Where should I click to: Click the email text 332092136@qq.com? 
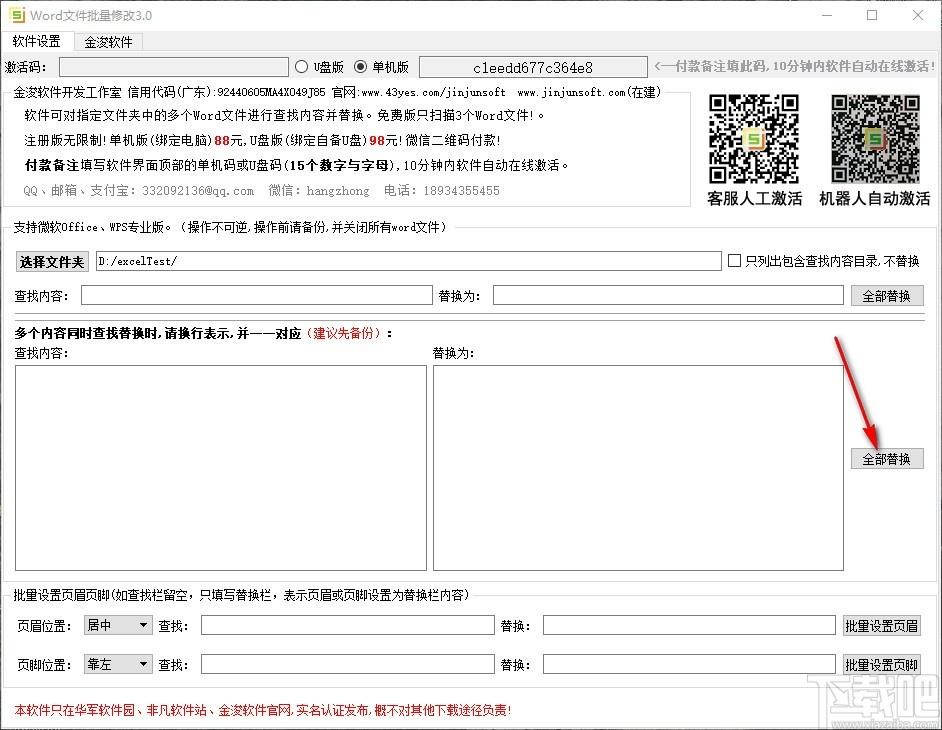click(x=198, y=191)
